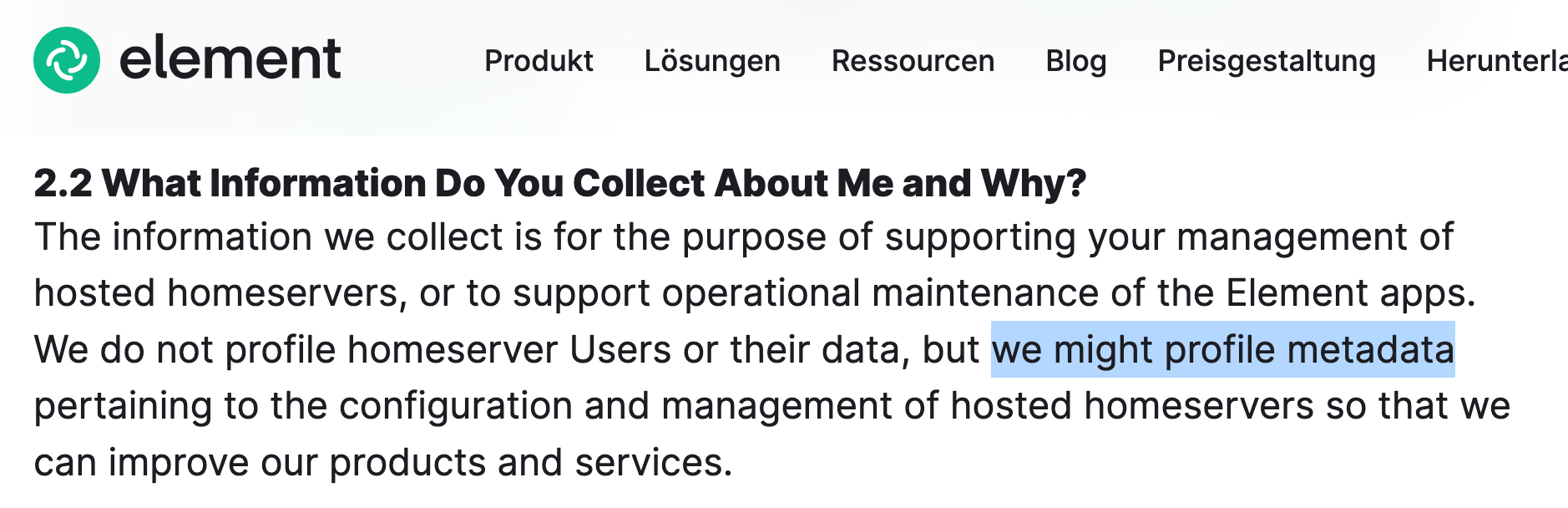The height and width of the screenshot is (508, 1568).
Task: Select Ressourcen in the navigation bar
Action: click(913, 61)
